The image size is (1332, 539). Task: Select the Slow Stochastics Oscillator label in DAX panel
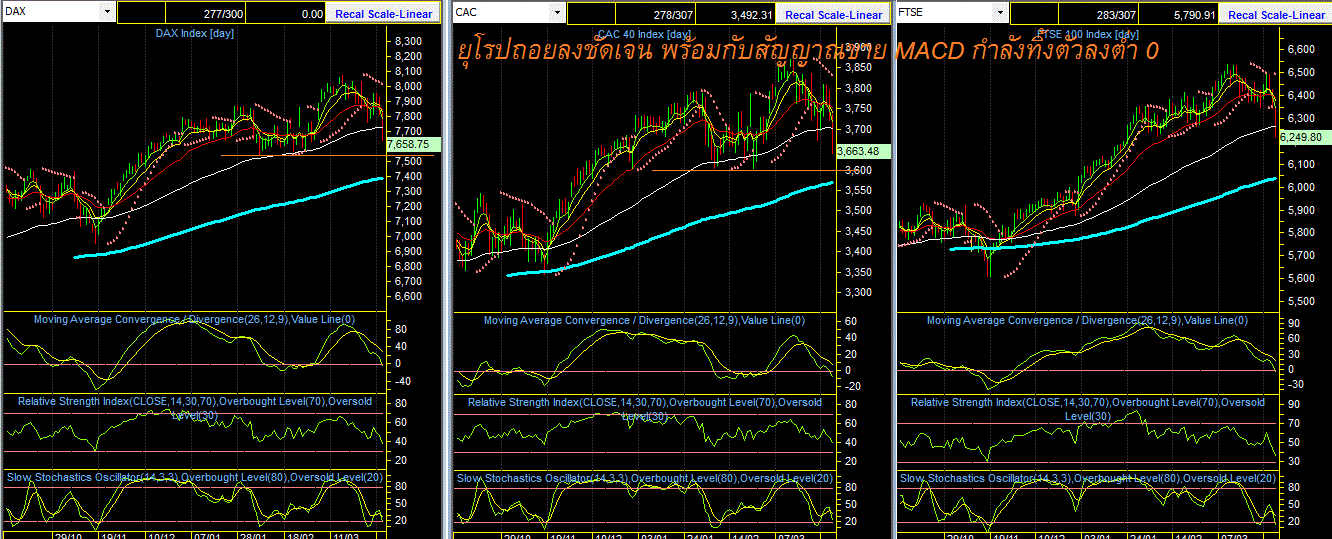(x=194, y=478)
